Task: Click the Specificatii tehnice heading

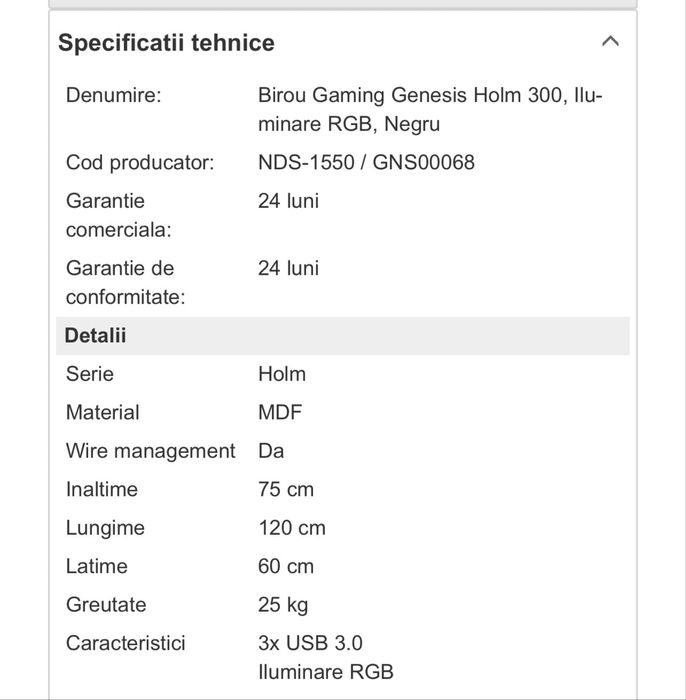Action: (x=166, y=43)
